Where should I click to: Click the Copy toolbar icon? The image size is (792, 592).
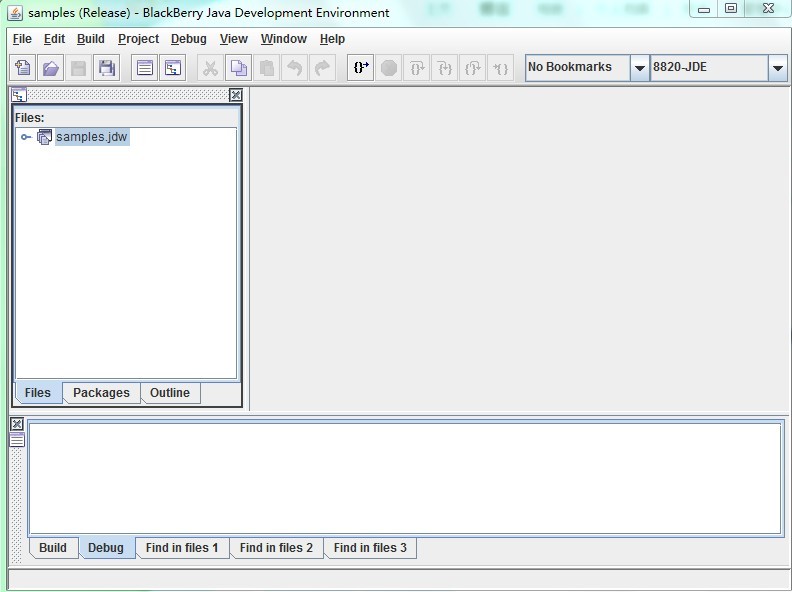pyautogui.click(x=238, y=68)
